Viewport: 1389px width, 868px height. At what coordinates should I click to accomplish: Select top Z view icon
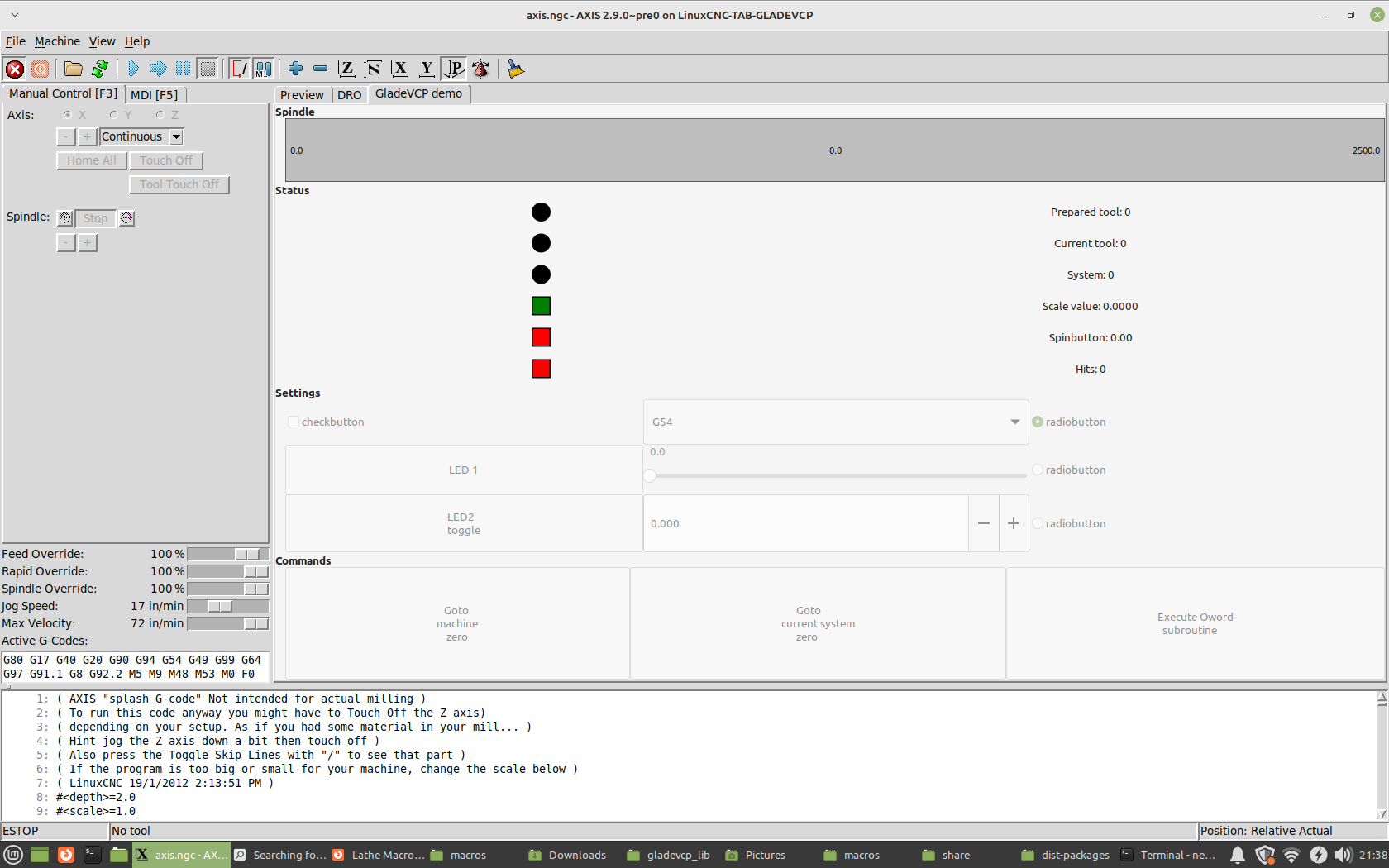346,69
